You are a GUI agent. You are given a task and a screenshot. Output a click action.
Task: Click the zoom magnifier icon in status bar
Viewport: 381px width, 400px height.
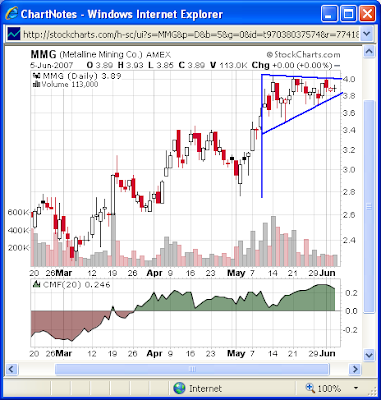click(310, 388)
